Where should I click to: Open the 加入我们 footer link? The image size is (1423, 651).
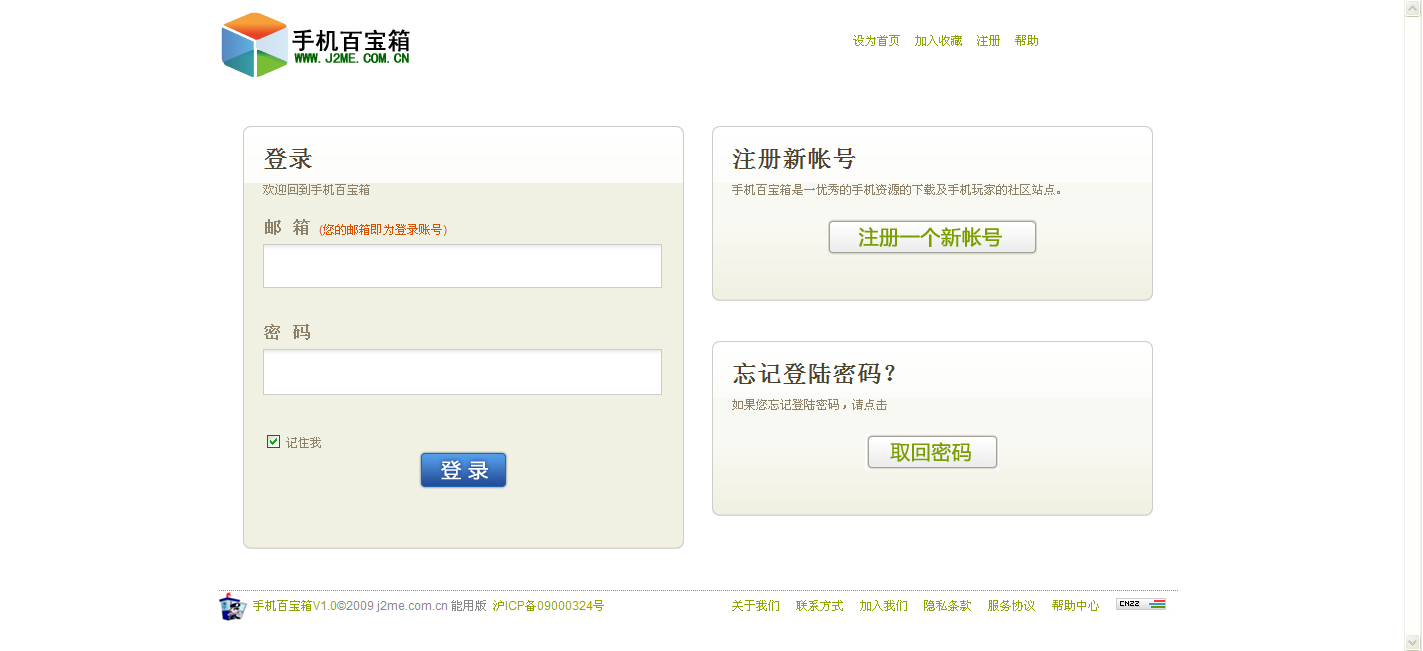tap(883, 606)
